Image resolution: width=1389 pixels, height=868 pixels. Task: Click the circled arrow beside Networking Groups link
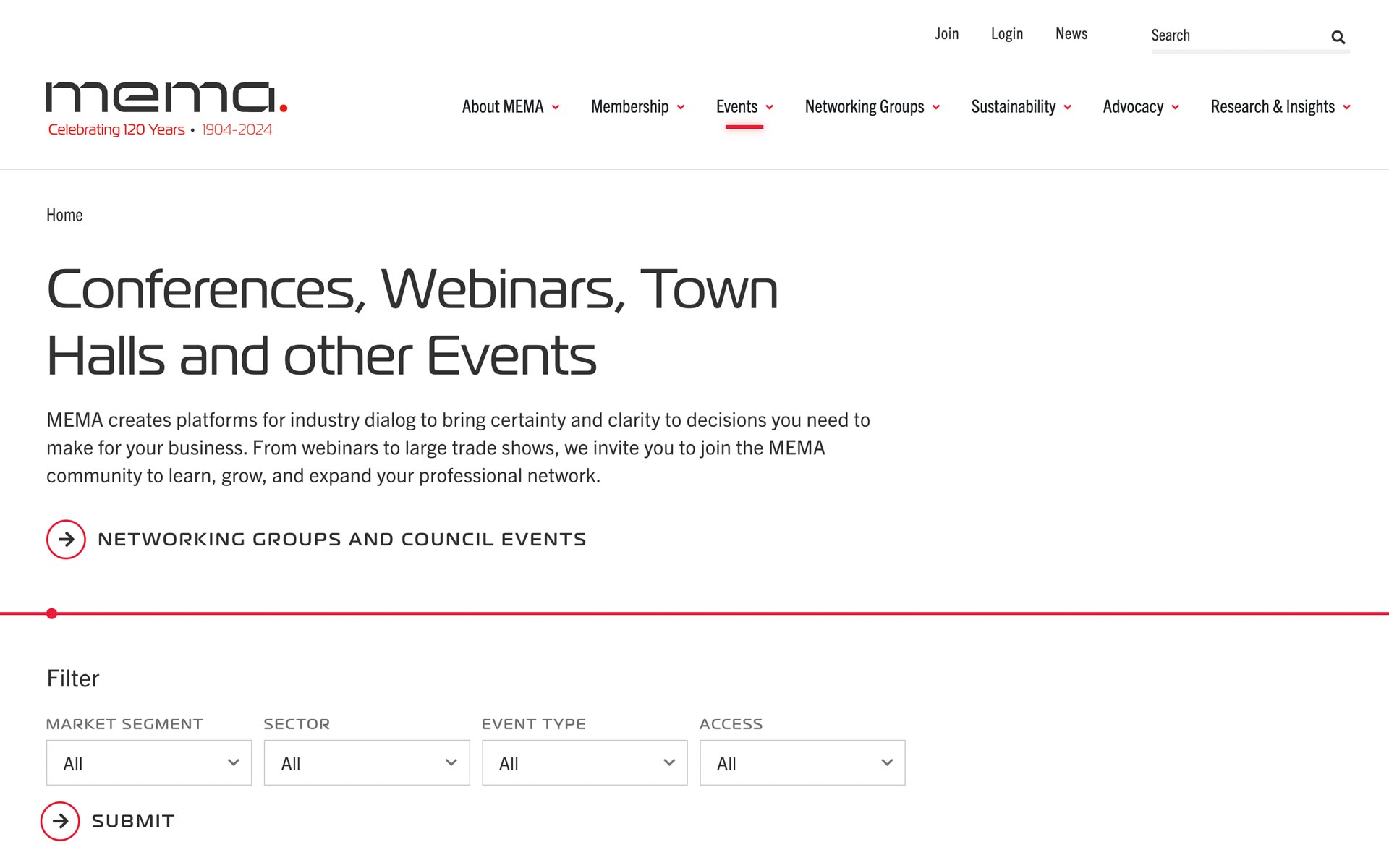click(x=66, y=539)
